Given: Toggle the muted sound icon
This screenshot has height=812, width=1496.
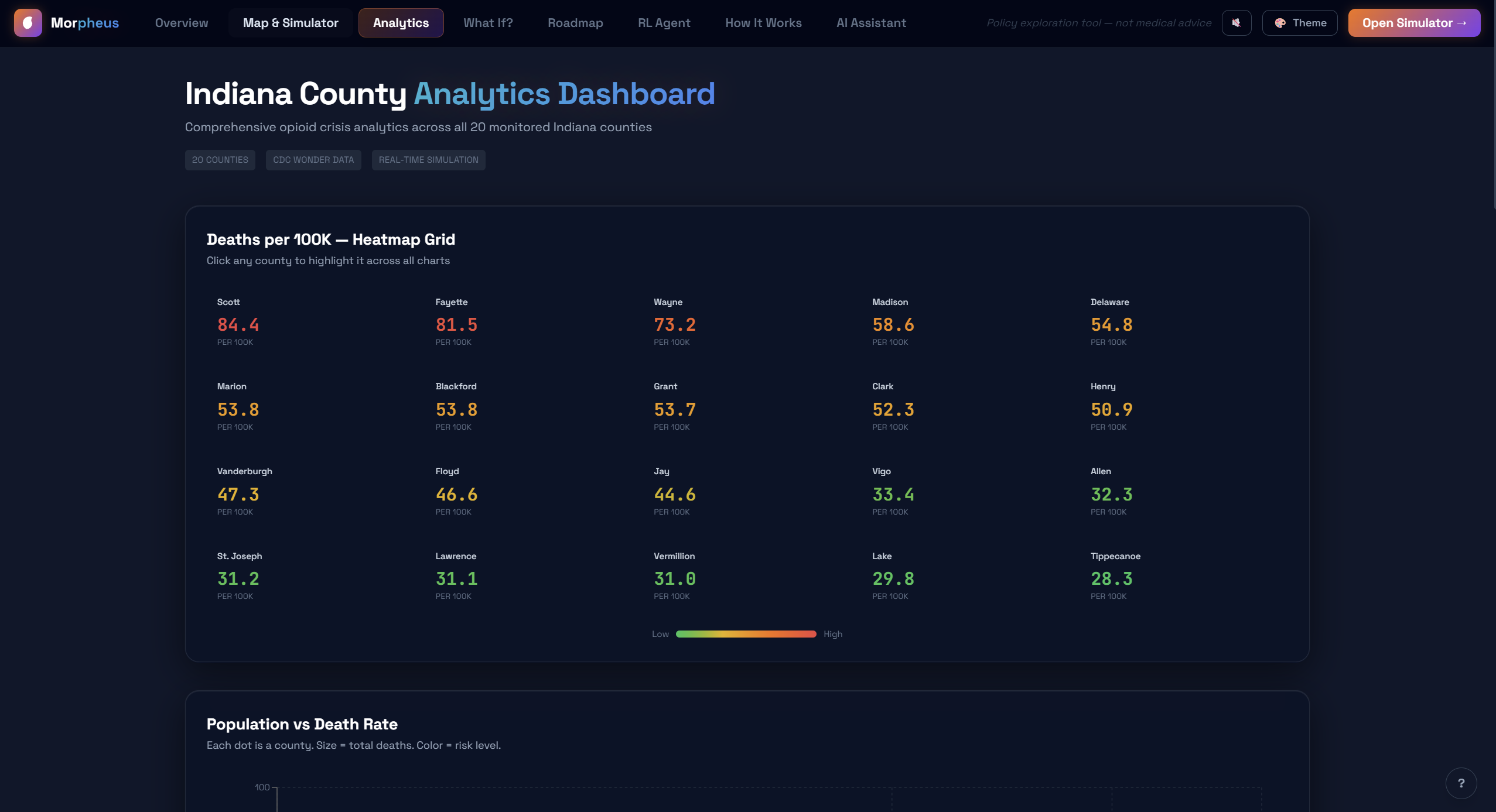Looking at the screenshot, I should pyautogui.click(x=1236, y=23).
